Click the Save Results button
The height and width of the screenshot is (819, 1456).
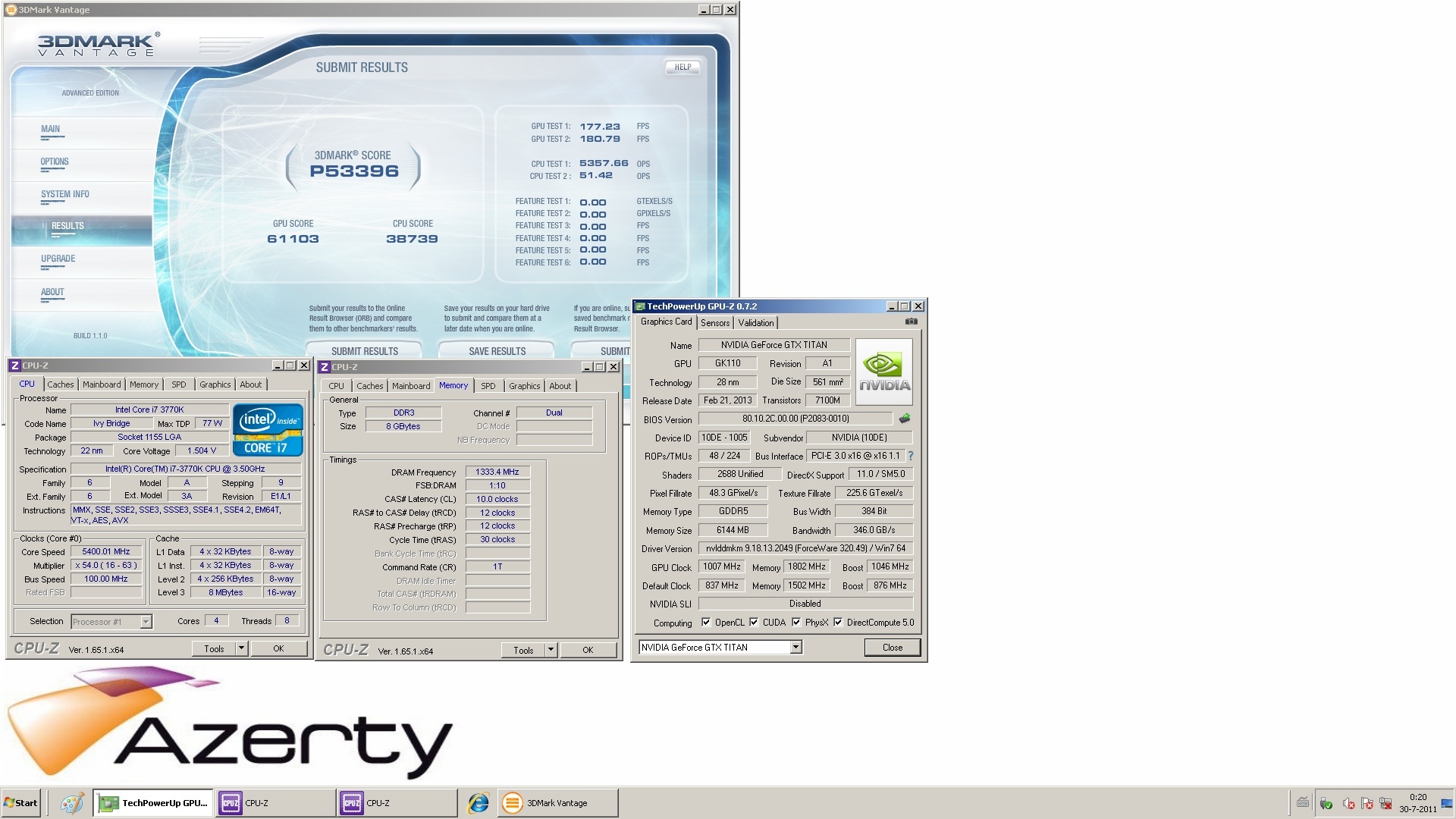pos(497,351)
